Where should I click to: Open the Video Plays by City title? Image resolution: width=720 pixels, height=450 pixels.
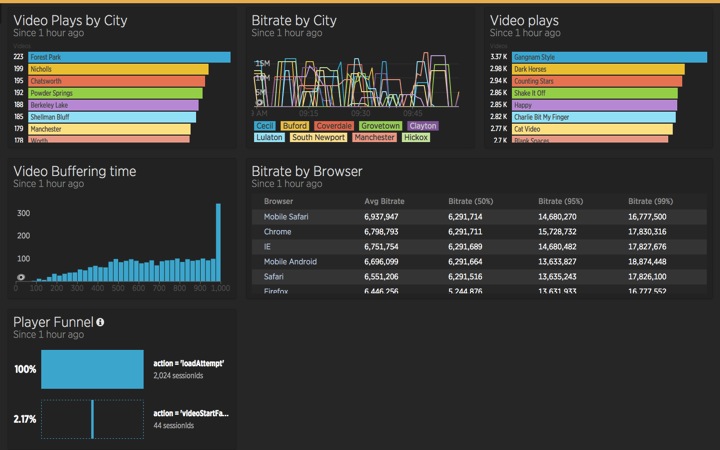(x=70, y=21)
